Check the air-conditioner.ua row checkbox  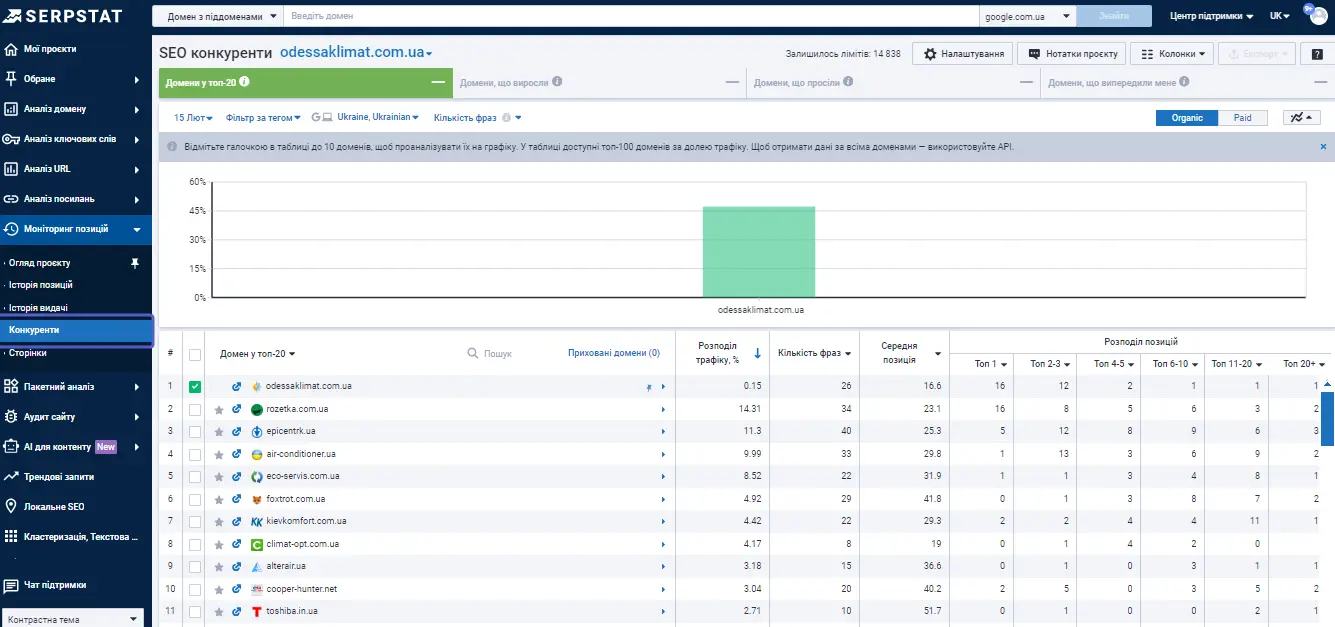(195, 454)
